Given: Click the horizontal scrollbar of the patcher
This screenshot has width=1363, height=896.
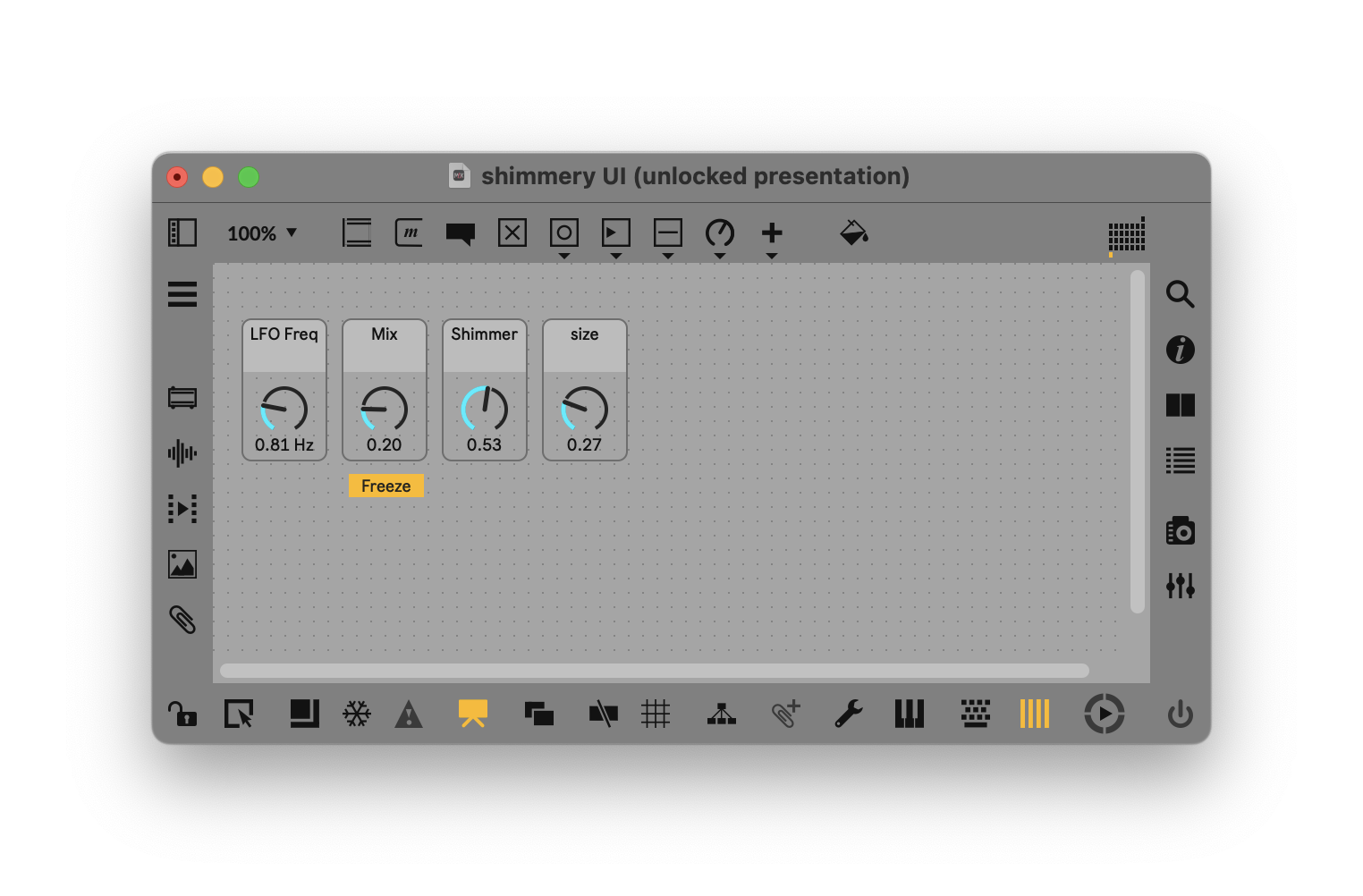Looking at the screenshot, I should pos(655,671).
